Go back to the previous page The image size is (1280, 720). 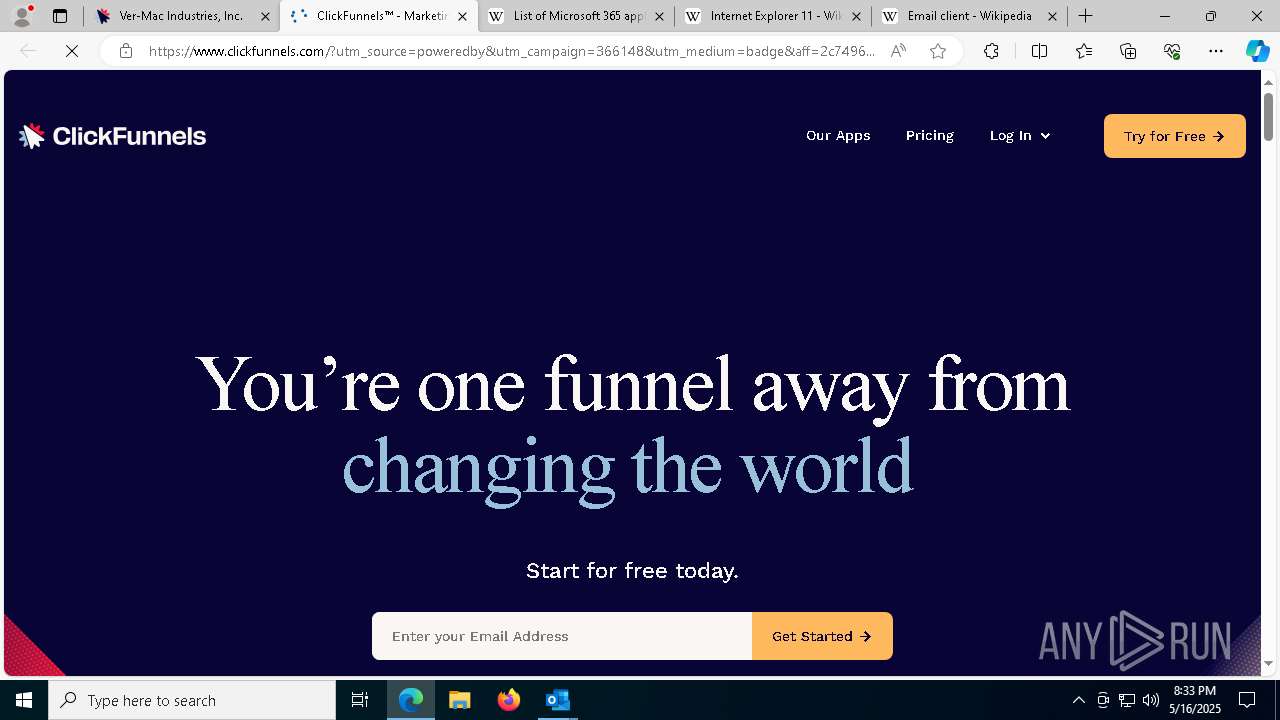(x=28, y=51)
